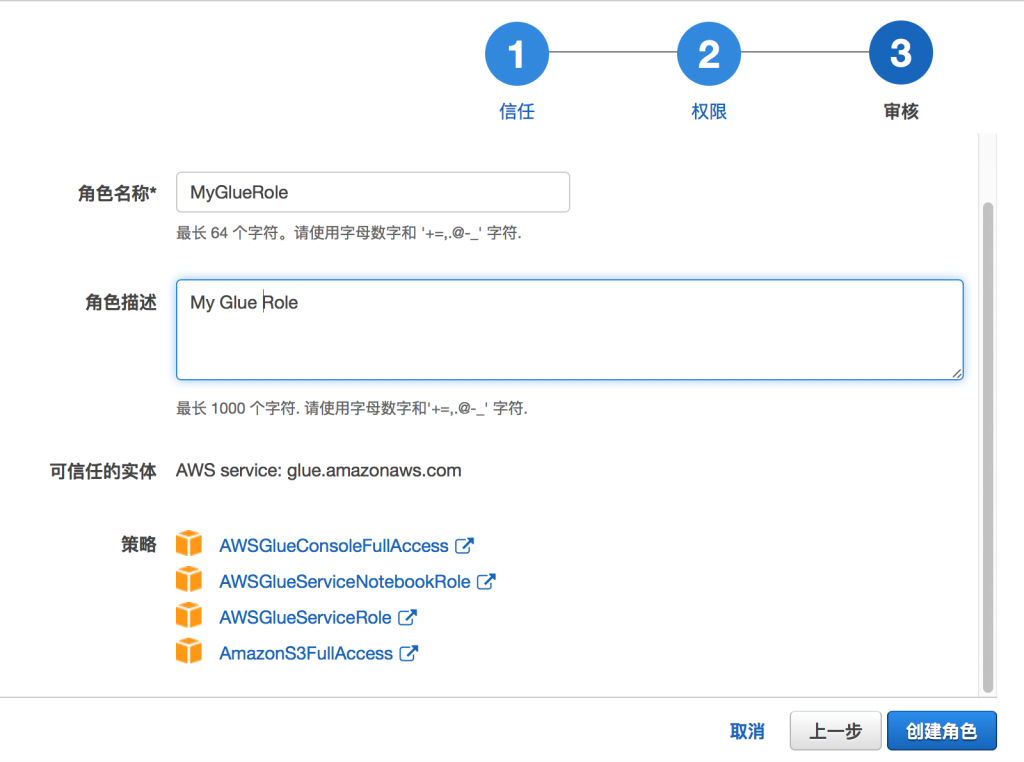Screen dimensions: 1024x762
Task: Go to the 权限 step label
Action: (709, 112)
